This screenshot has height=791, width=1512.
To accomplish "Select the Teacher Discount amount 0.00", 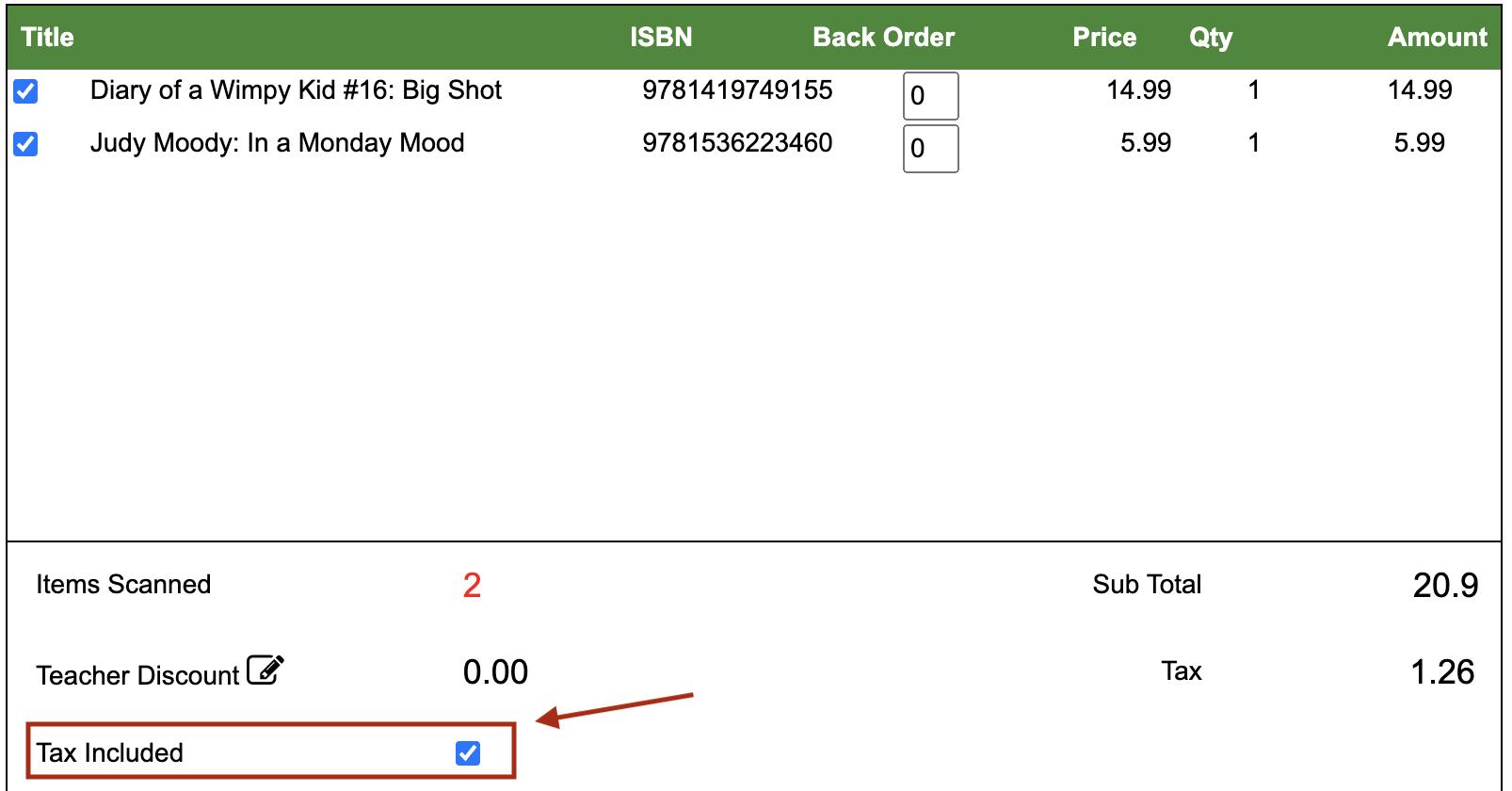I will coord(495,672).
